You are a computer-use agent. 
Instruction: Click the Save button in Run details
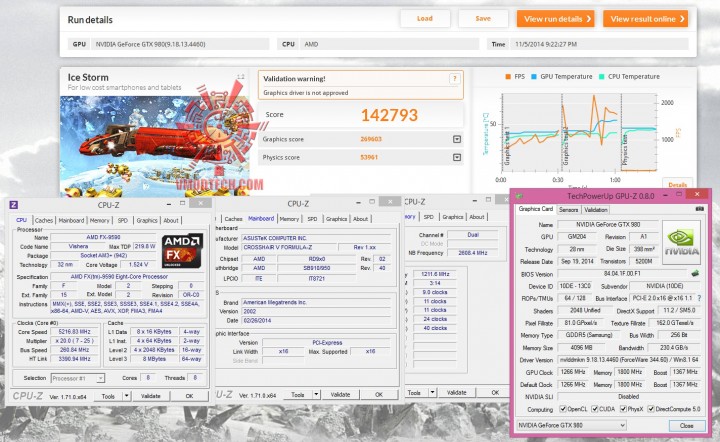pos(483,18)
